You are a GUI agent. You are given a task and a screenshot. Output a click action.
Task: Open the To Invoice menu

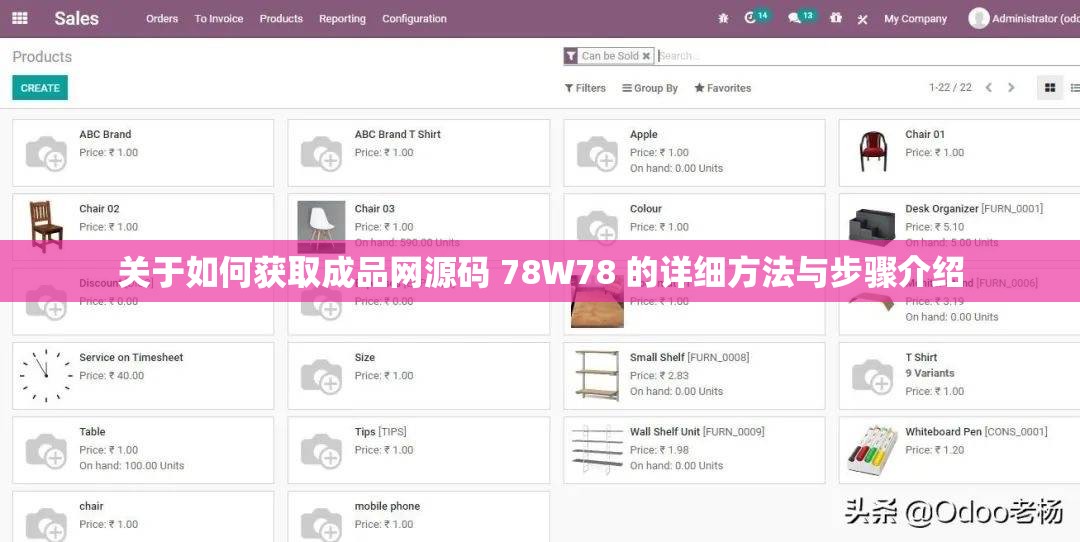pos(219,19)
